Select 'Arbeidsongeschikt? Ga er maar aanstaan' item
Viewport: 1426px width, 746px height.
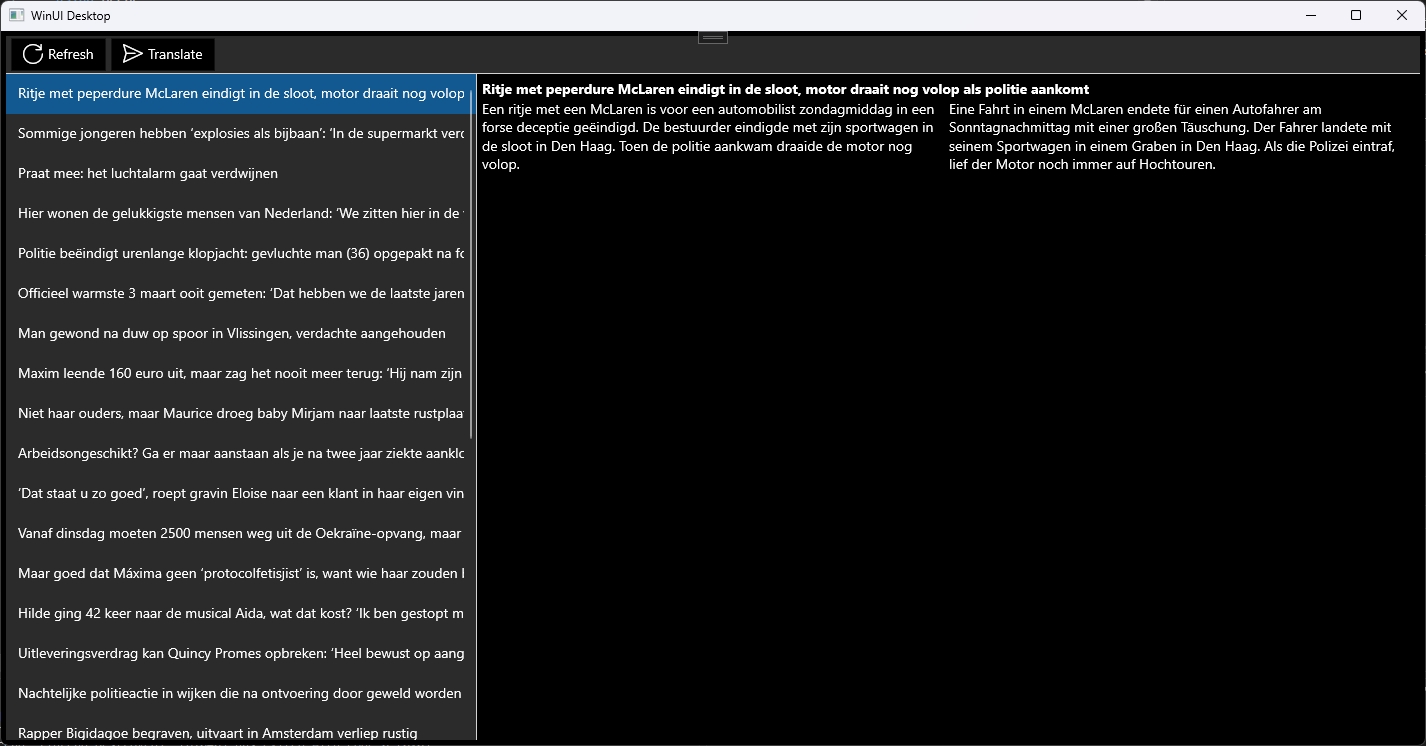click(240, 453)
